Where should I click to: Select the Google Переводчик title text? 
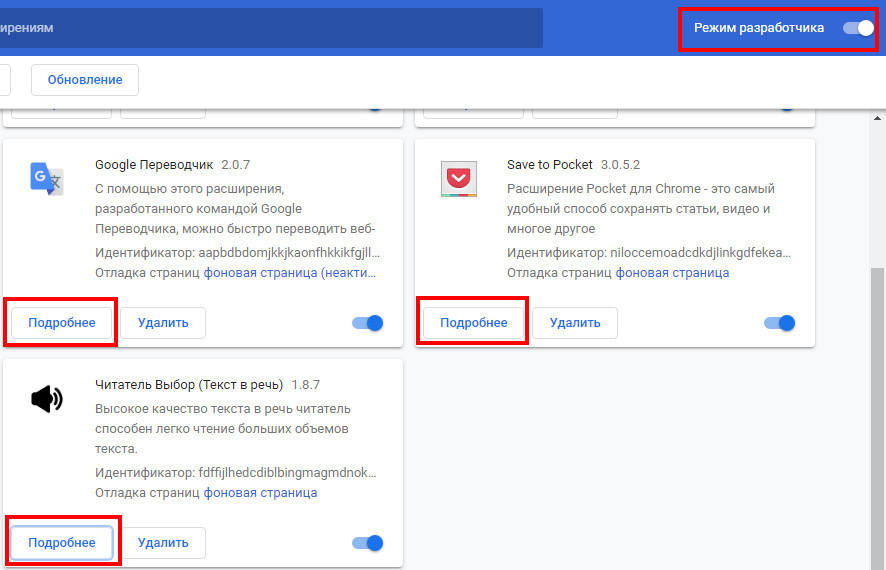154,165
